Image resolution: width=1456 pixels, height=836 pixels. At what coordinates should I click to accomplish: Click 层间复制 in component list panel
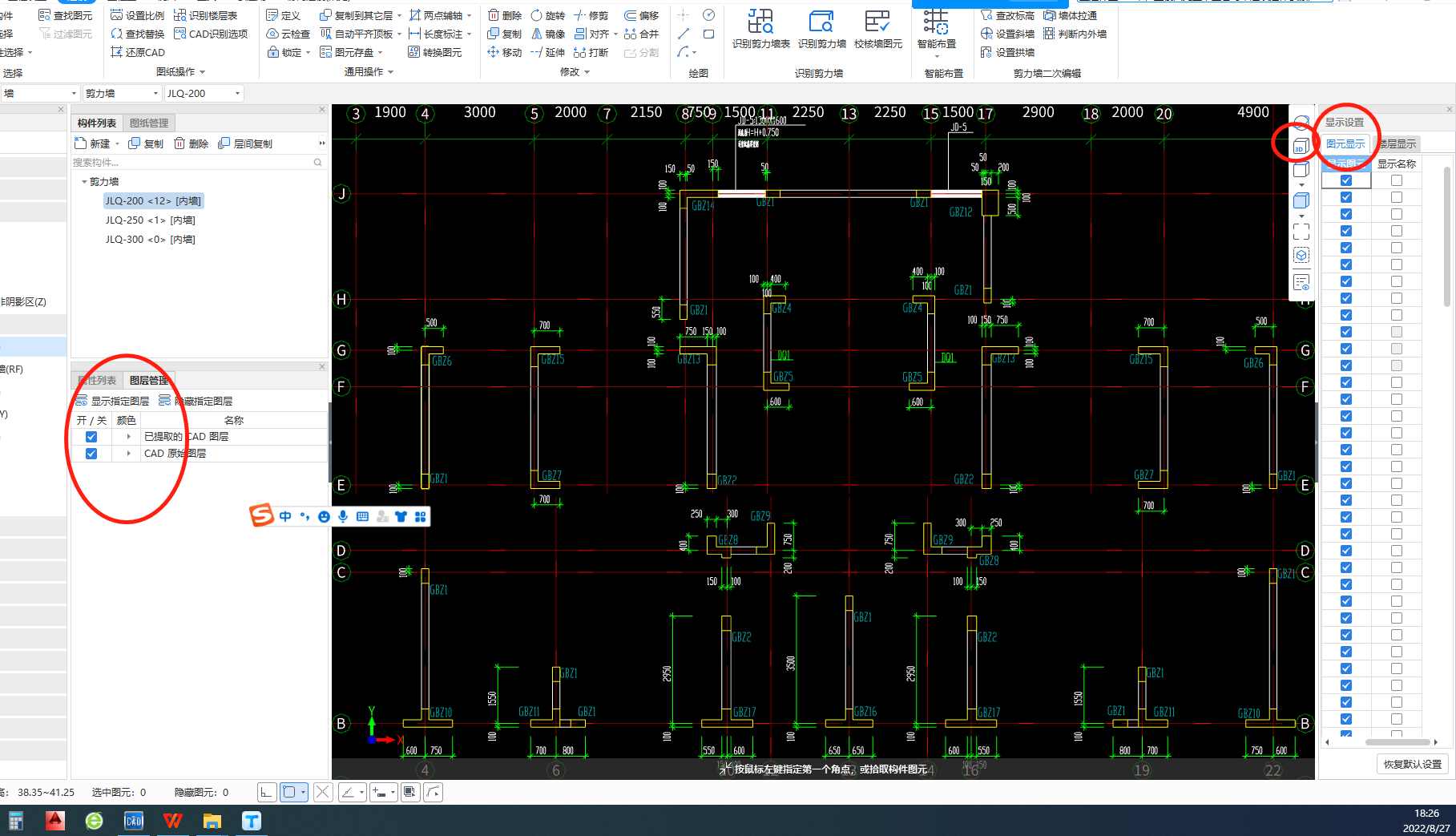pos(245,143)
